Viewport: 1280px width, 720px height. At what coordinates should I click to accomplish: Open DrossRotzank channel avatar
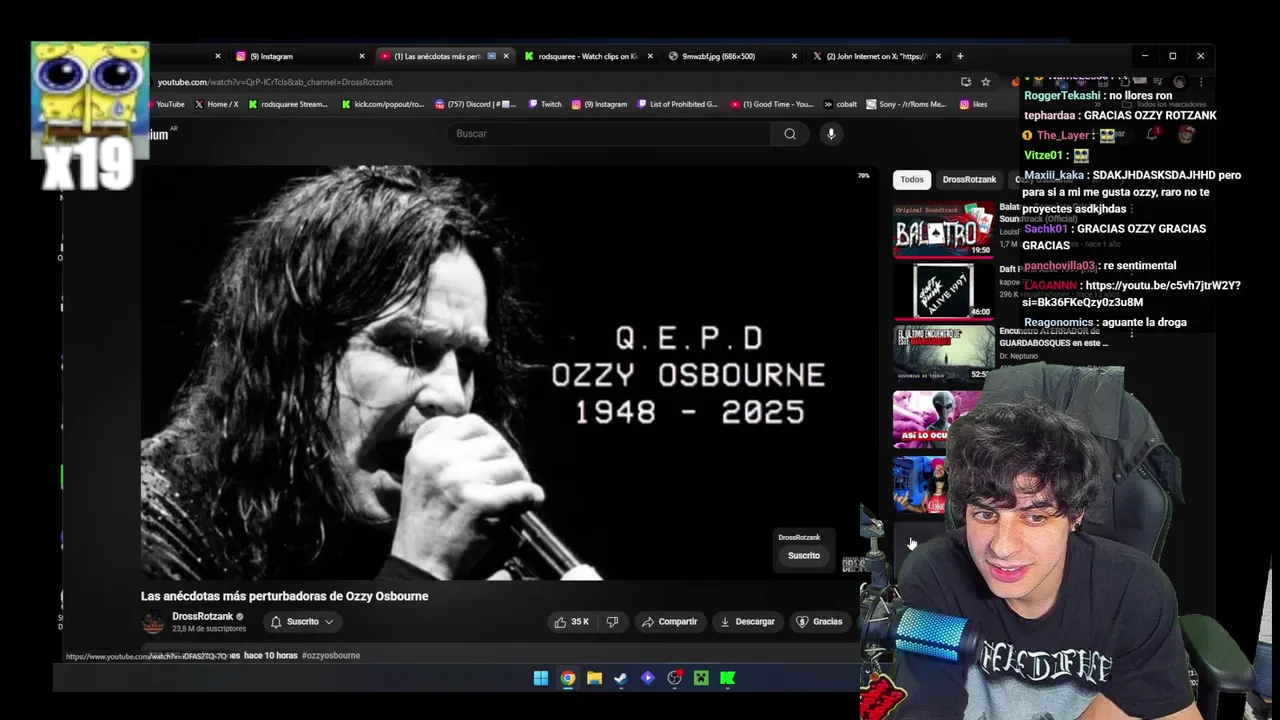(x=153, y=622)
